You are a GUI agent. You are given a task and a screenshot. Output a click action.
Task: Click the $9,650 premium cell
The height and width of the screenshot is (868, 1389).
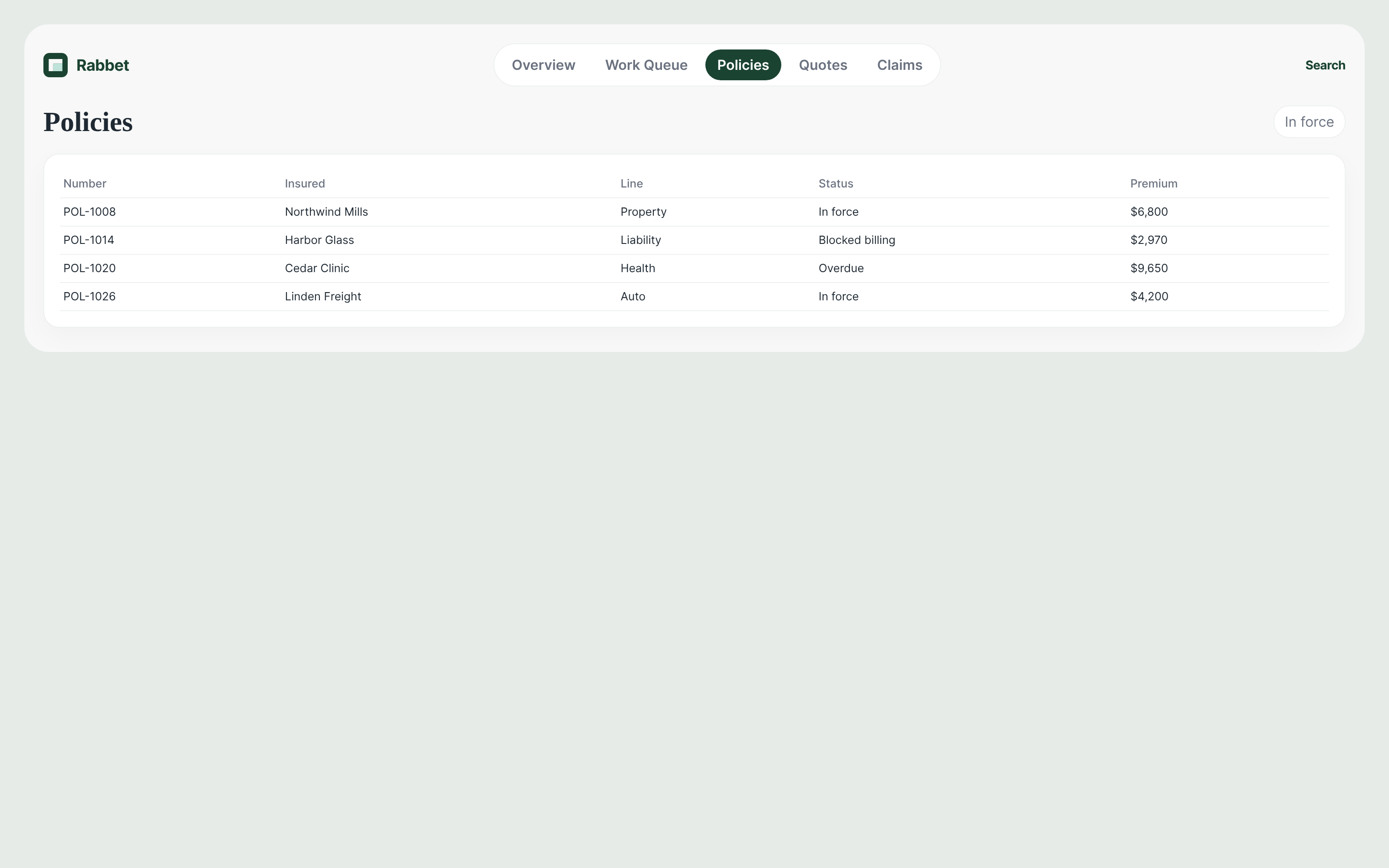click(x=1149, y=268)
